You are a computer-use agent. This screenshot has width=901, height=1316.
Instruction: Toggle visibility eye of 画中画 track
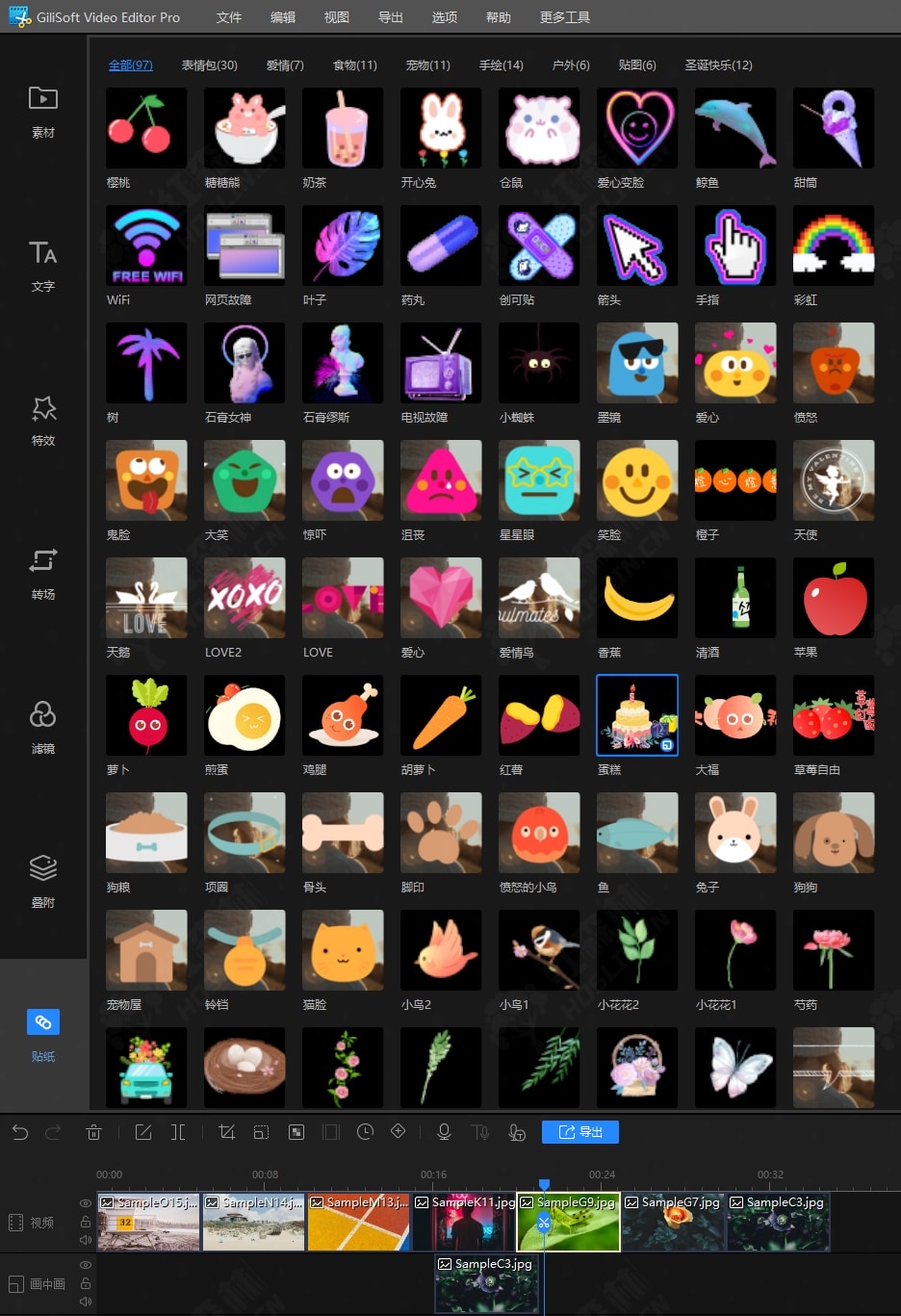click(86, 1265)
